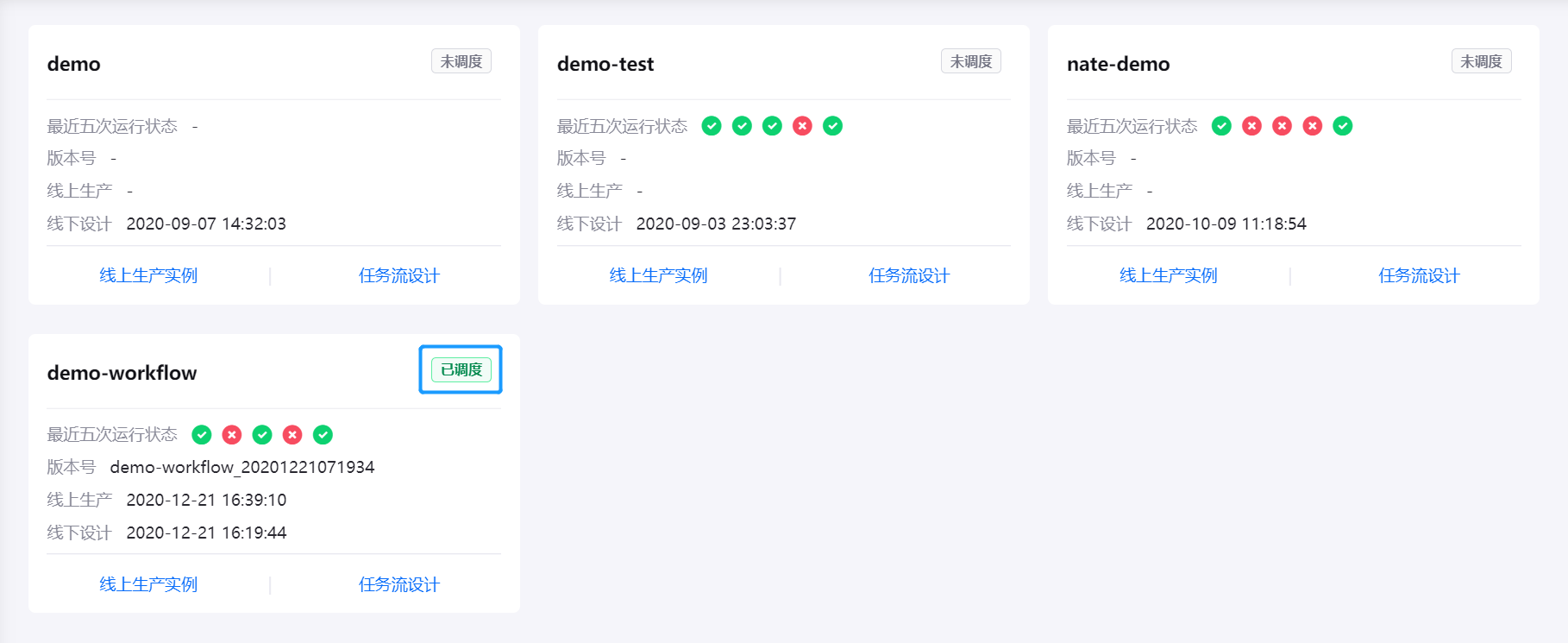1568x643 pixels.
Task: Click the demo card title
Action: pos(73,64)
